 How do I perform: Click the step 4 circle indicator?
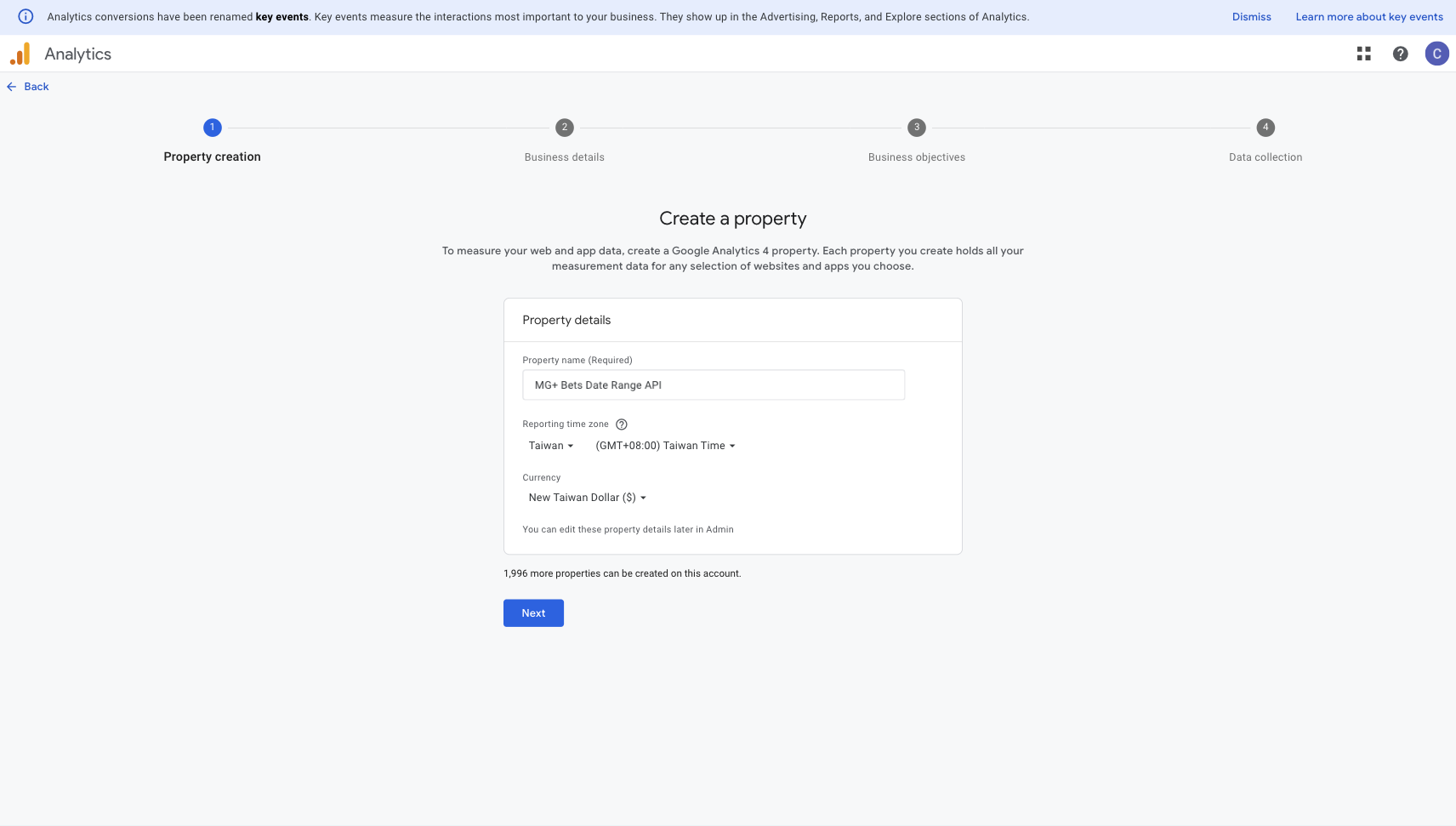[x=1265, y=128]
